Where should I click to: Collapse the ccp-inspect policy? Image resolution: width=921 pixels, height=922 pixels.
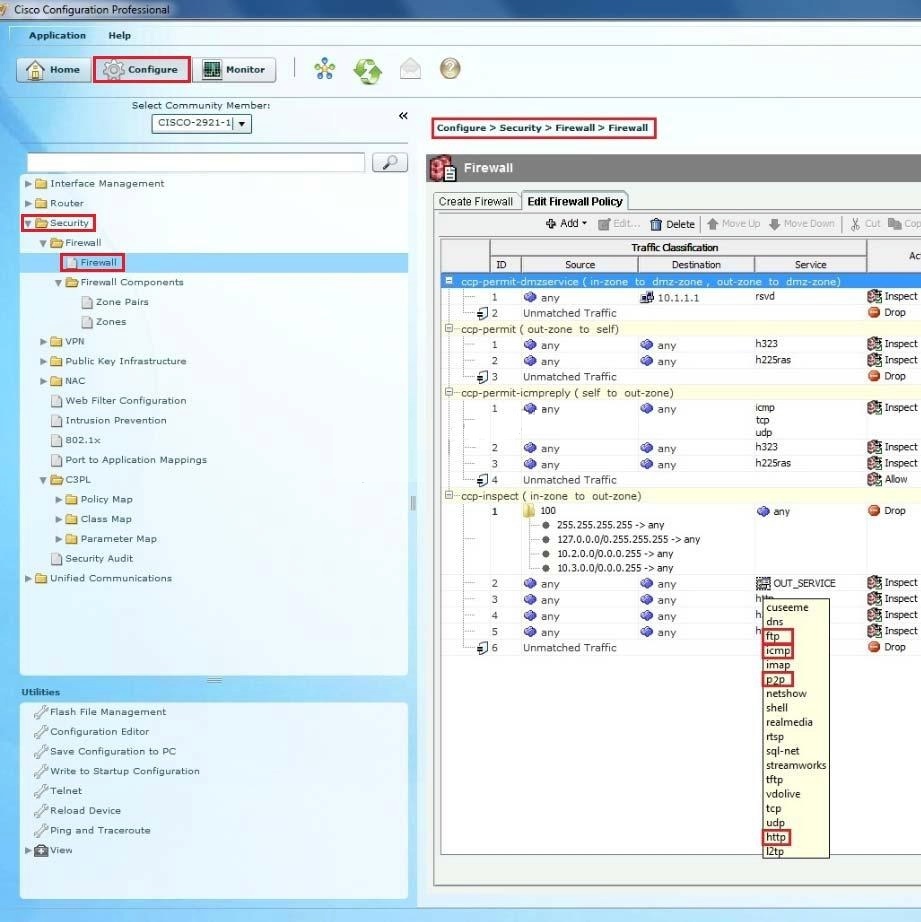(449, 496)
